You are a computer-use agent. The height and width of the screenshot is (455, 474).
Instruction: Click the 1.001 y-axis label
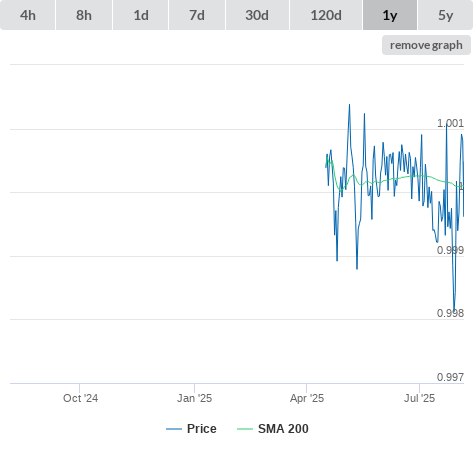450,123
